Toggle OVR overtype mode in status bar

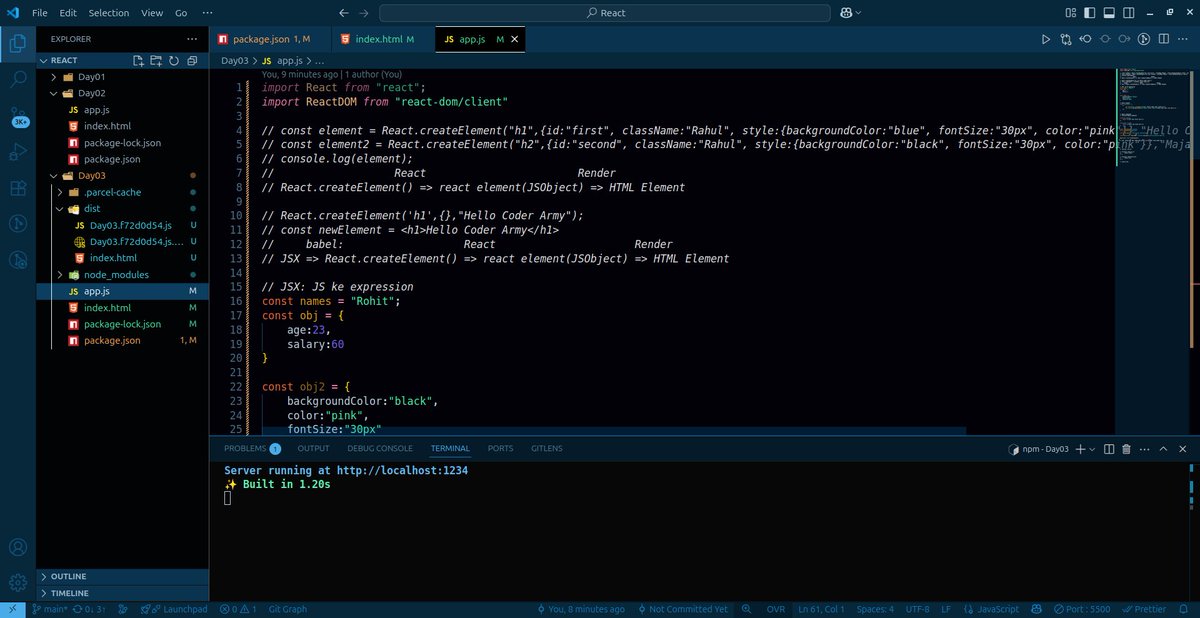(x=776, y=609)
